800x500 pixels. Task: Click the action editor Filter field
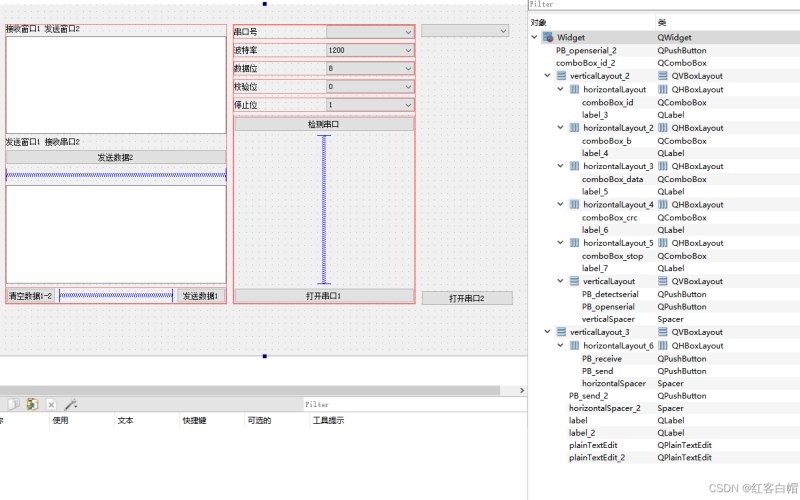pos(415,405)
